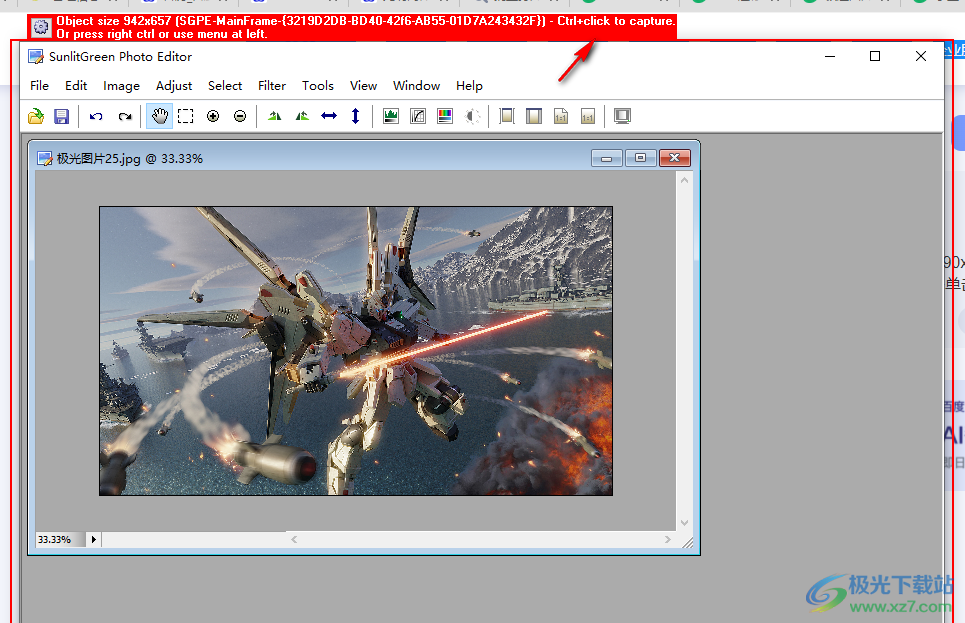Image resolution: width=965 pixels, height=623 pixels.
Task: Redo the last undone edit
Action: (125, 116)
